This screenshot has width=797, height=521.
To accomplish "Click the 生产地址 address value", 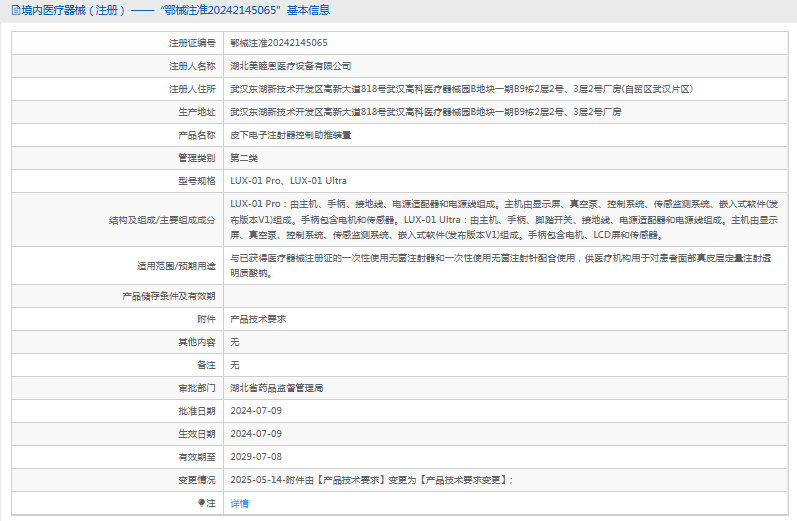I will [x=425, y=112].
